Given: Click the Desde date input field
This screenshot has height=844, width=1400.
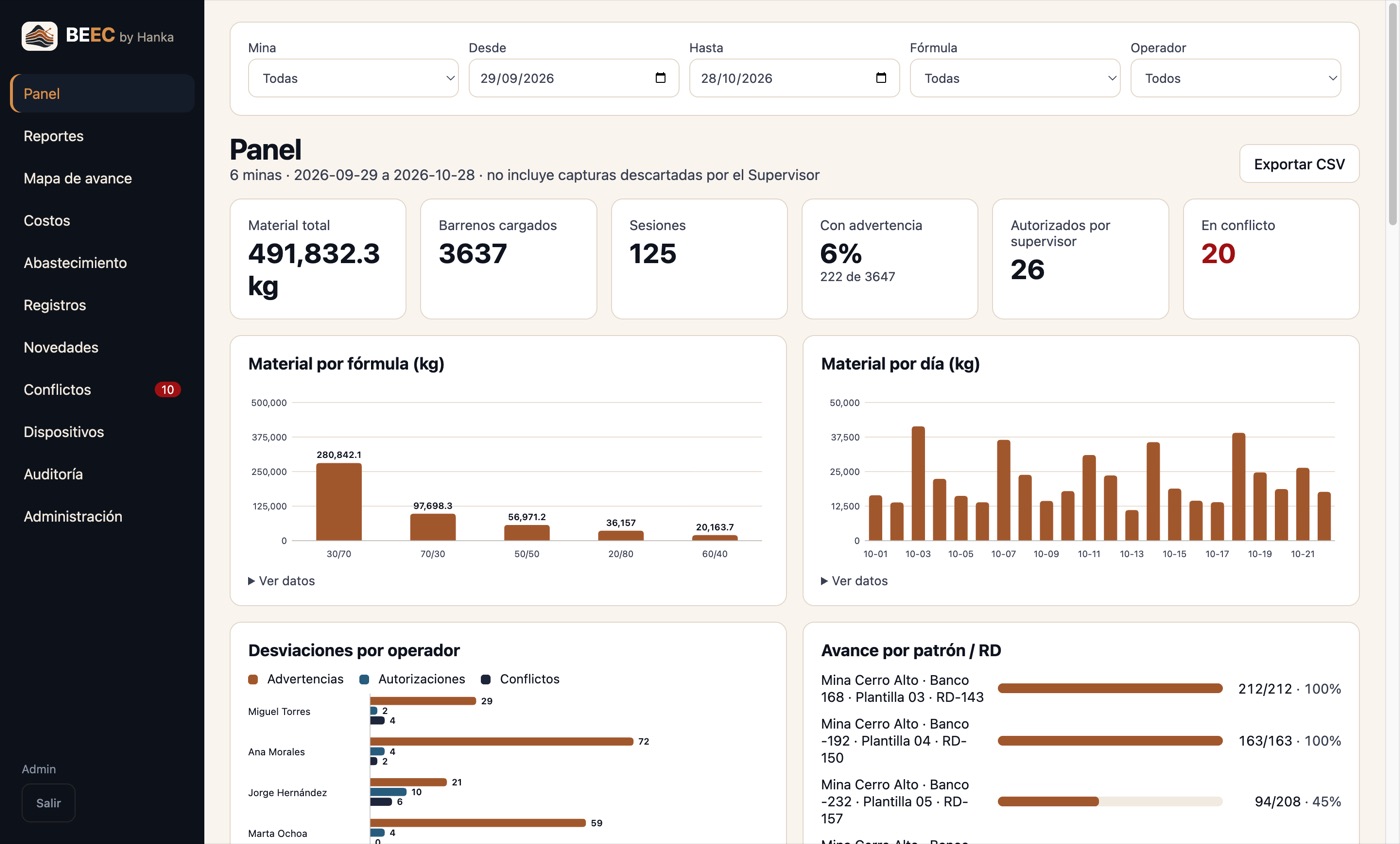Looking at the screenshot, I should click(x=574, y=78).
